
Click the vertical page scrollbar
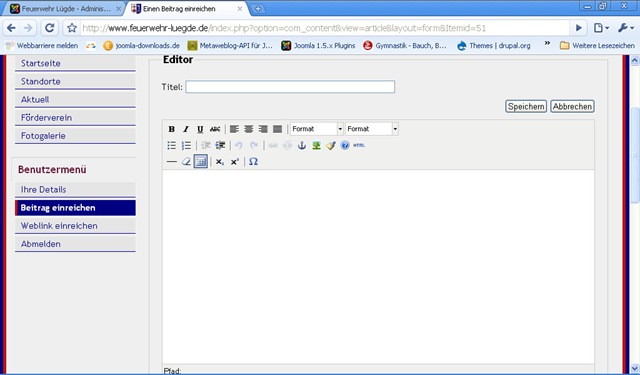coord(634,214)
